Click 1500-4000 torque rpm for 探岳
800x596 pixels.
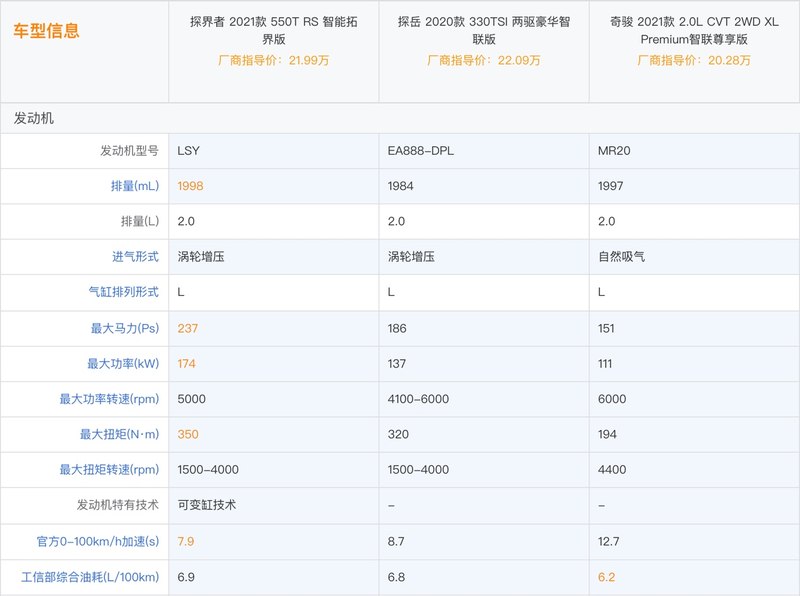(418, 469)
